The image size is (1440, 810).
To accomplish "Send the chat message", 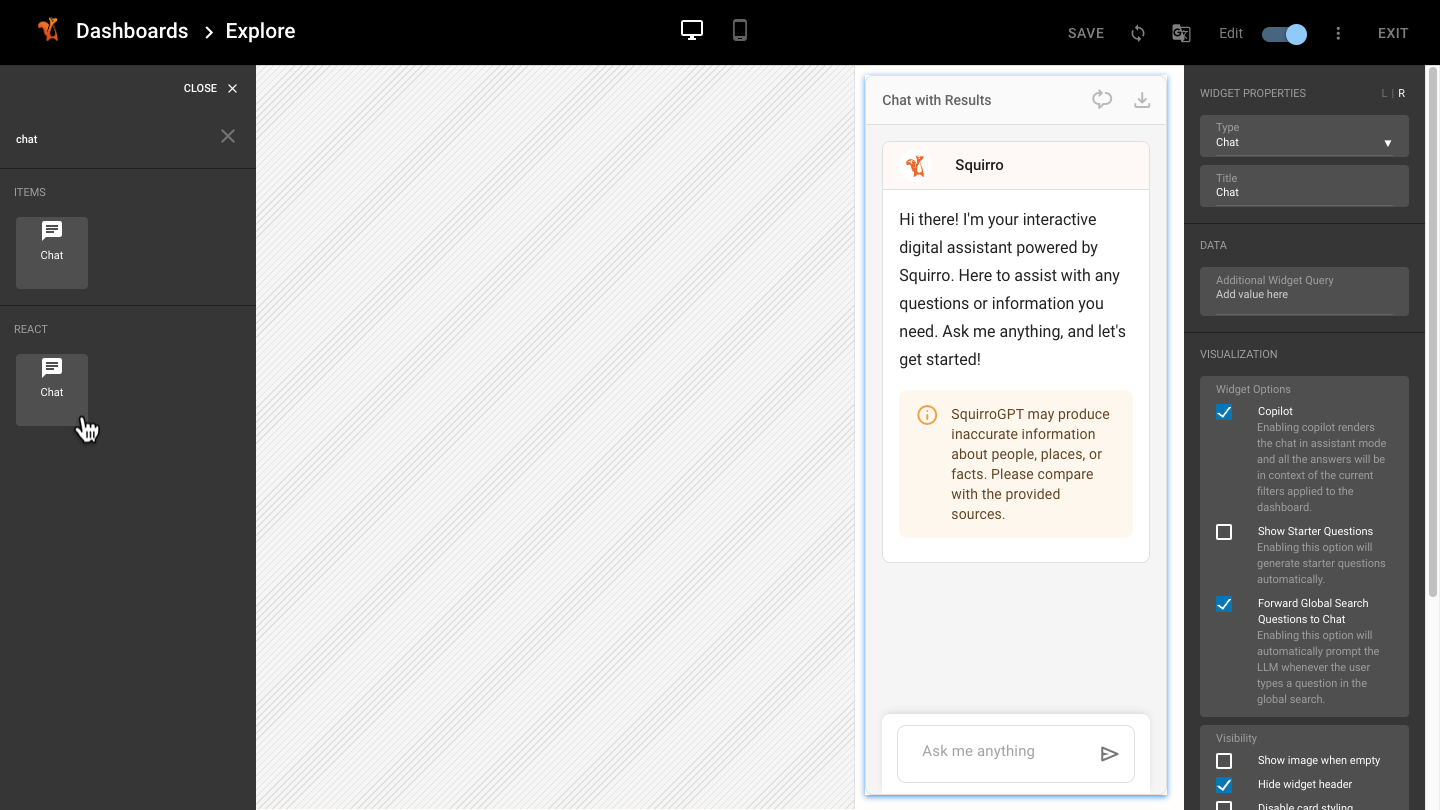I will pyautogui.click(x=1109, y=754).
